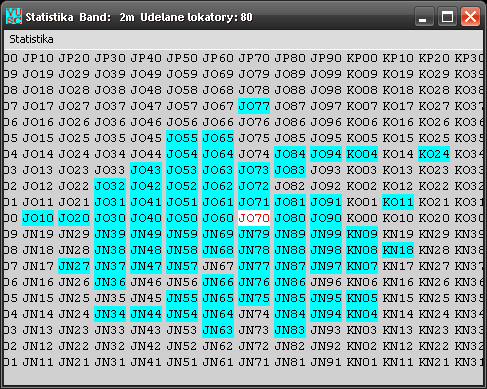Open the Statistika menu
This screenshot has height=389, width=487.
pos(31,39)
